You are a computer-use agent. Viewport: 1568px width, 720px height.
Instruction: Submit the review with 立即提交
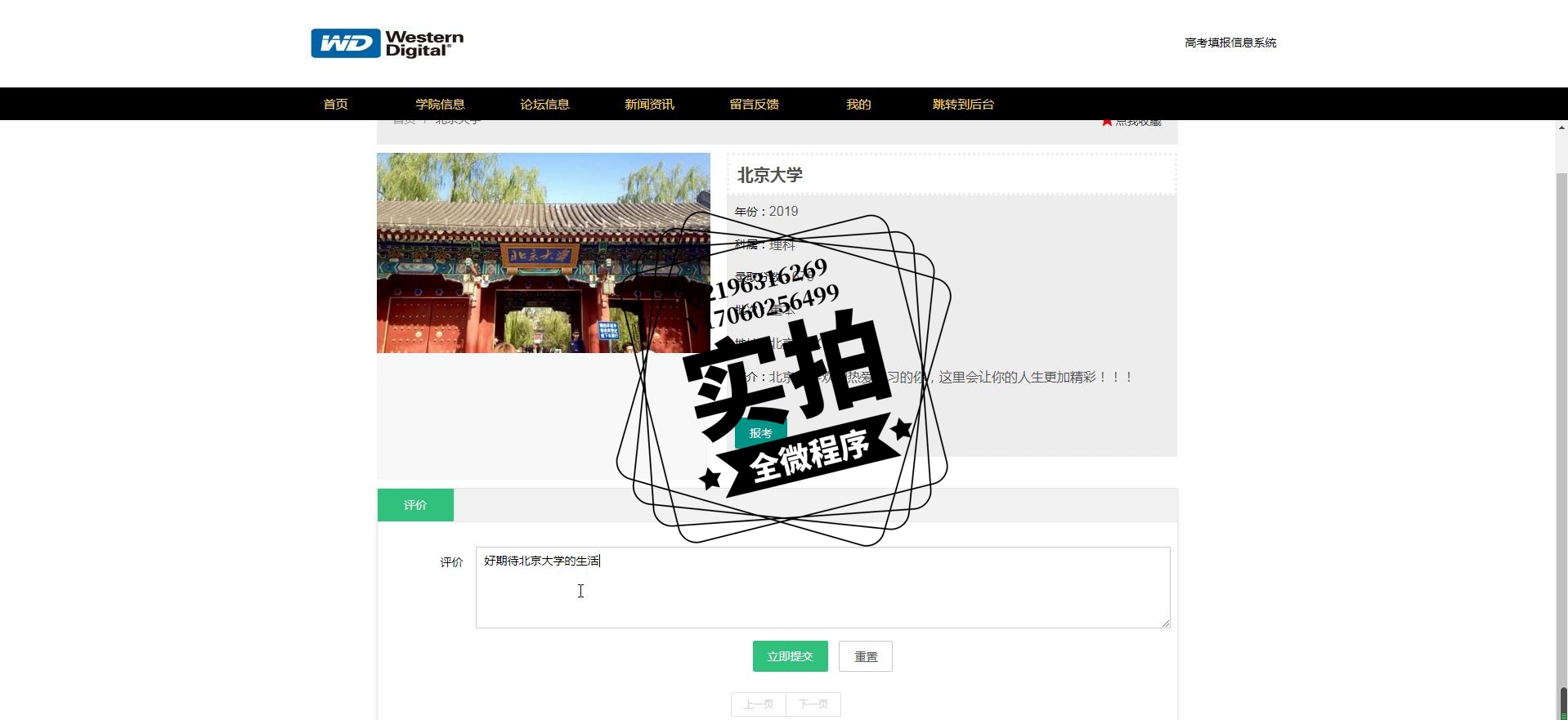point(790,656)
